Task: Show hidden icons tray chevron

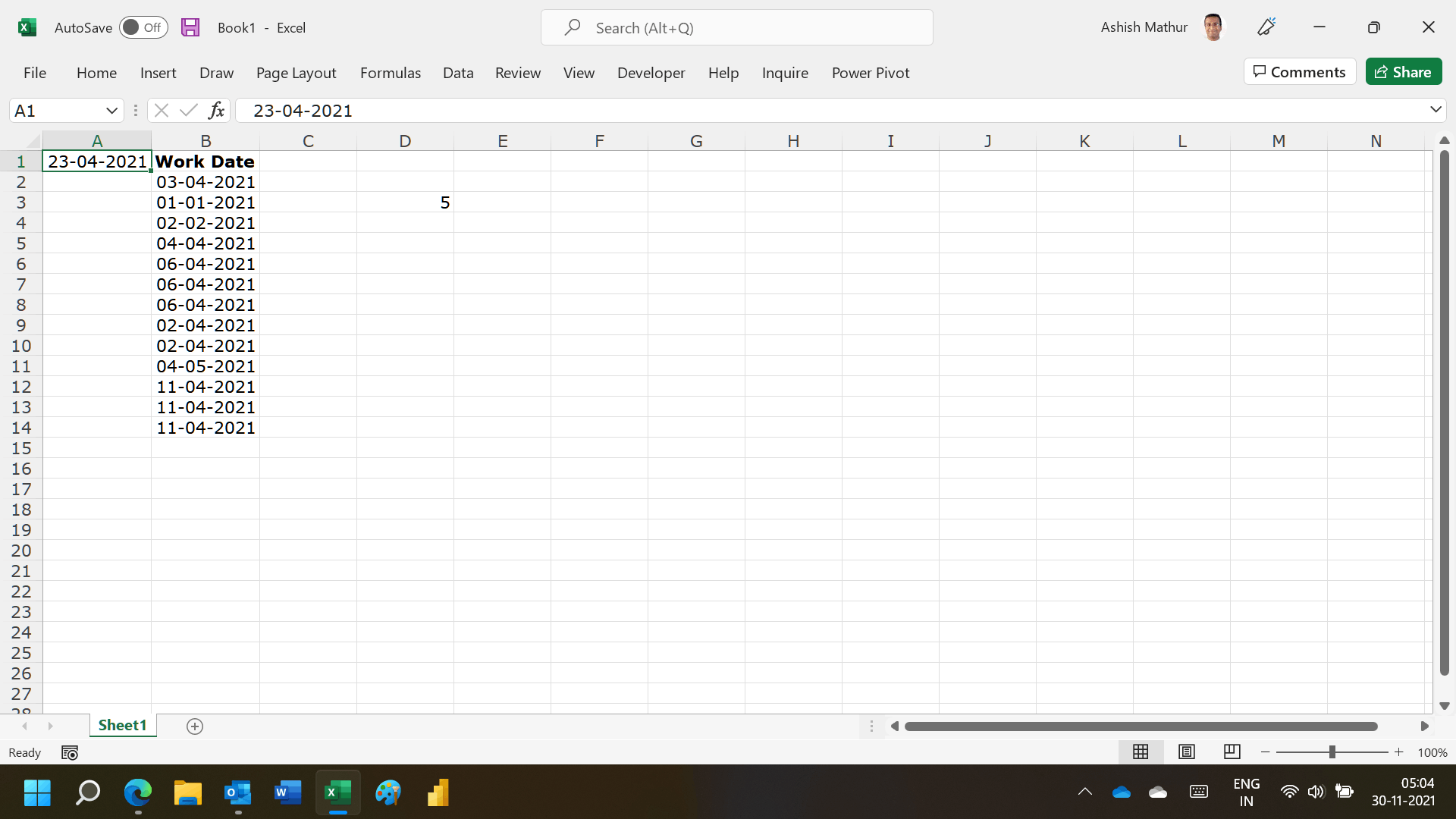Action: click(x=1085, y=792)
